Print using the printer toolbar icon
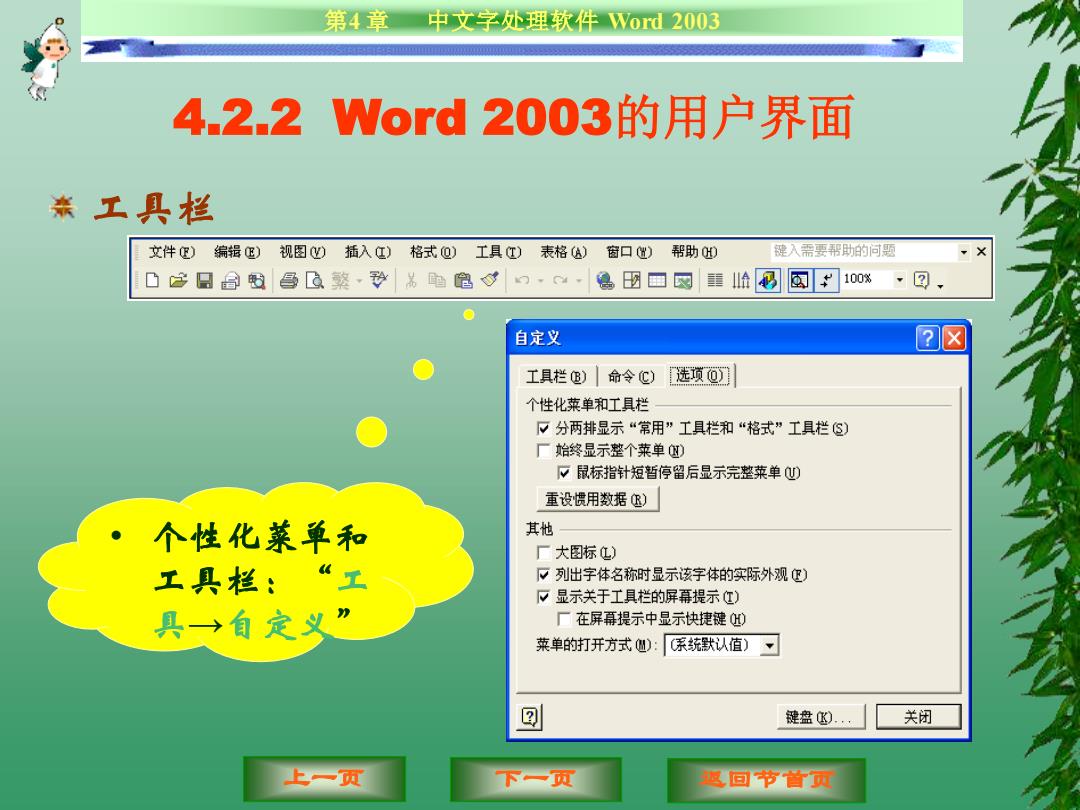The image size is (1080, 810). (289, 280)
